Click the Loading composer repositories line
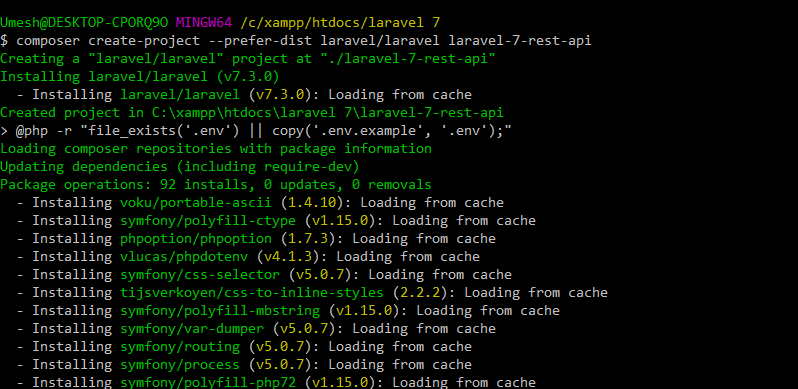 pyautogui.click(x=216, y=149)
